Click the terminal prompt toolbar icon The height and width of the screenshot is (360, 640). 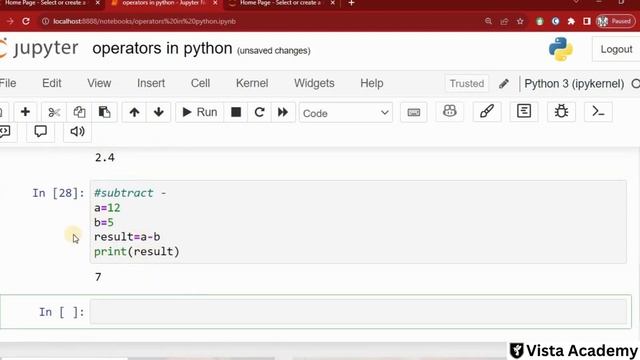pos(598,111)
